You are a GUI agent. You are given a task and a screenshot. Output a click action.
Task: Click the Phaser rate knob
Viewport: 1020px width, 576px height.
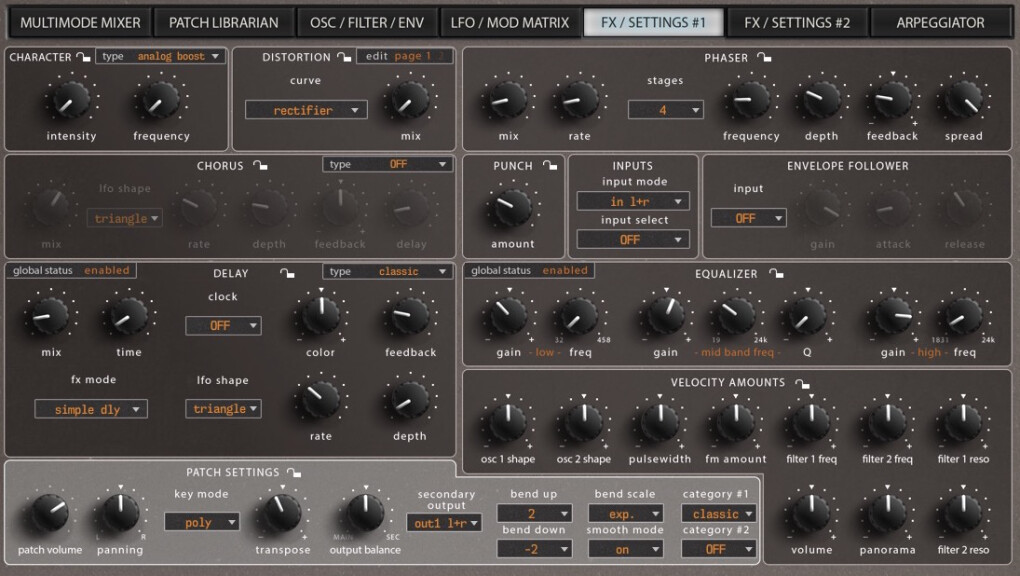coord(578,101)
